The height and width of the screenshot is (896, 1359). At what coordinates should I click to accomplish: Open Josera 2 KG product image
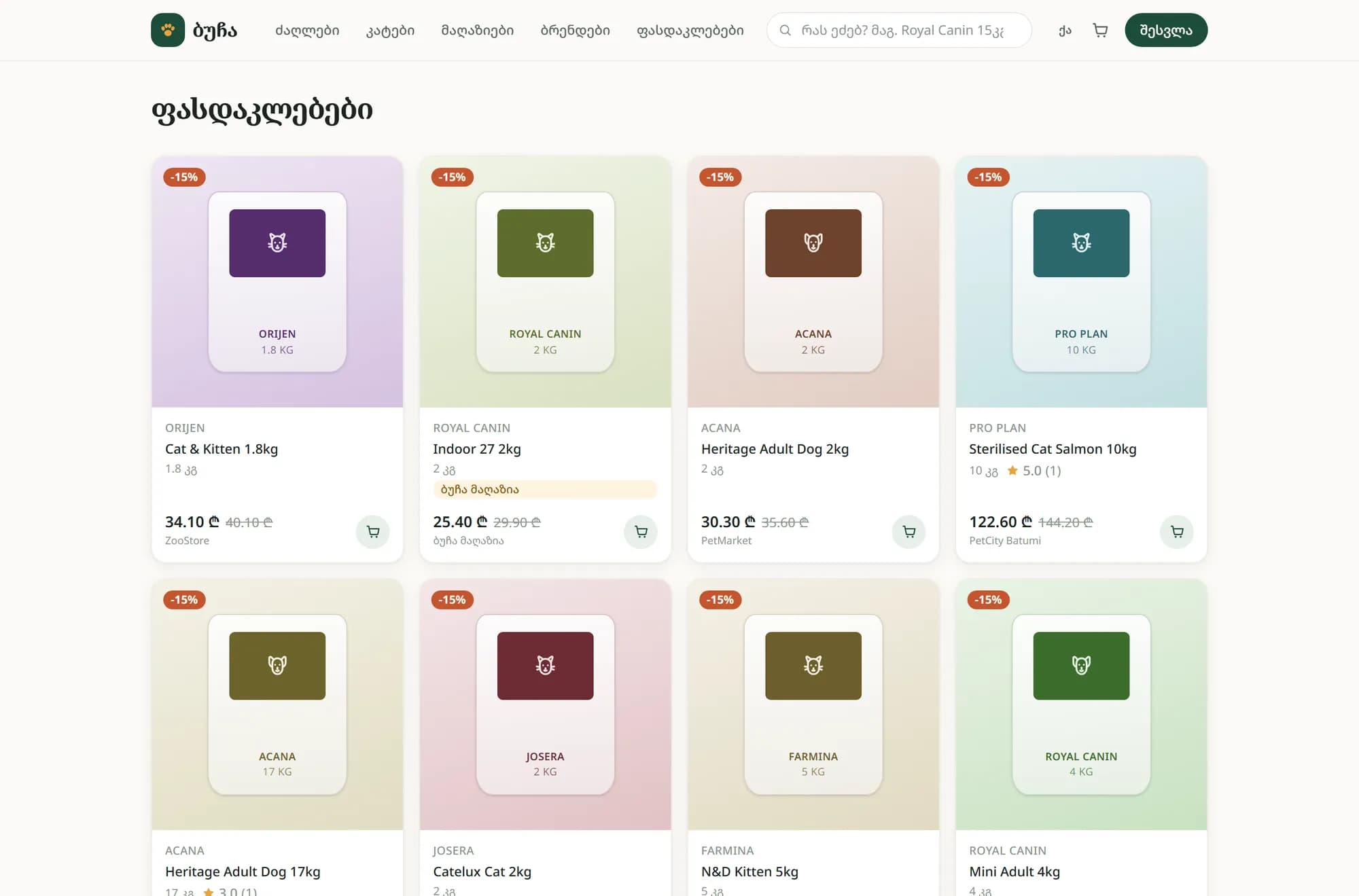[545, 704]
